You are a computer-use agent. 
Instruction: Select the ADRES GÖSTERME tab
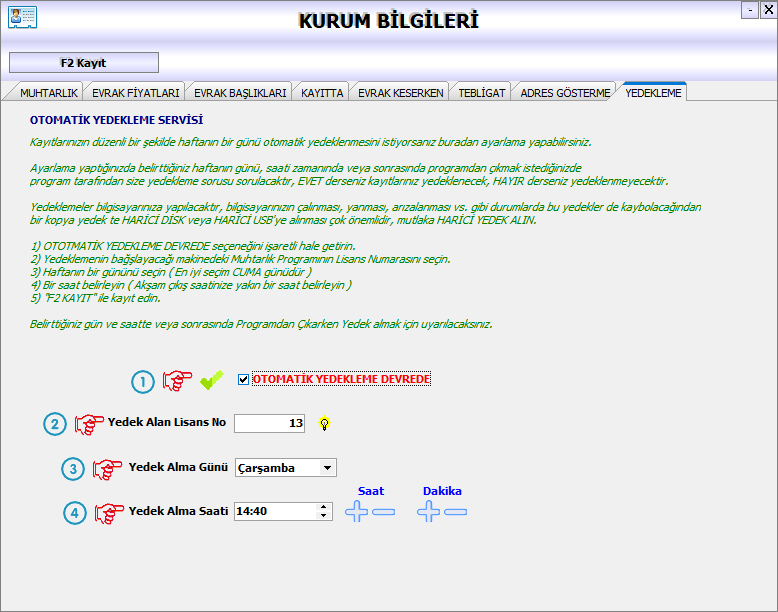pyautogui.click(x=565, y=93)
